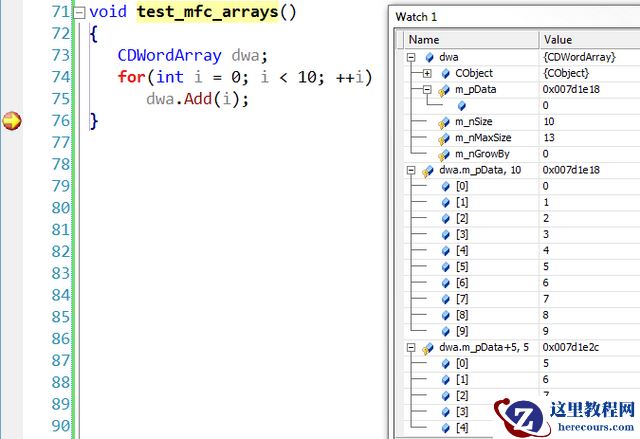Click icon of [6] under dwa.m_pData, 10

446,284
